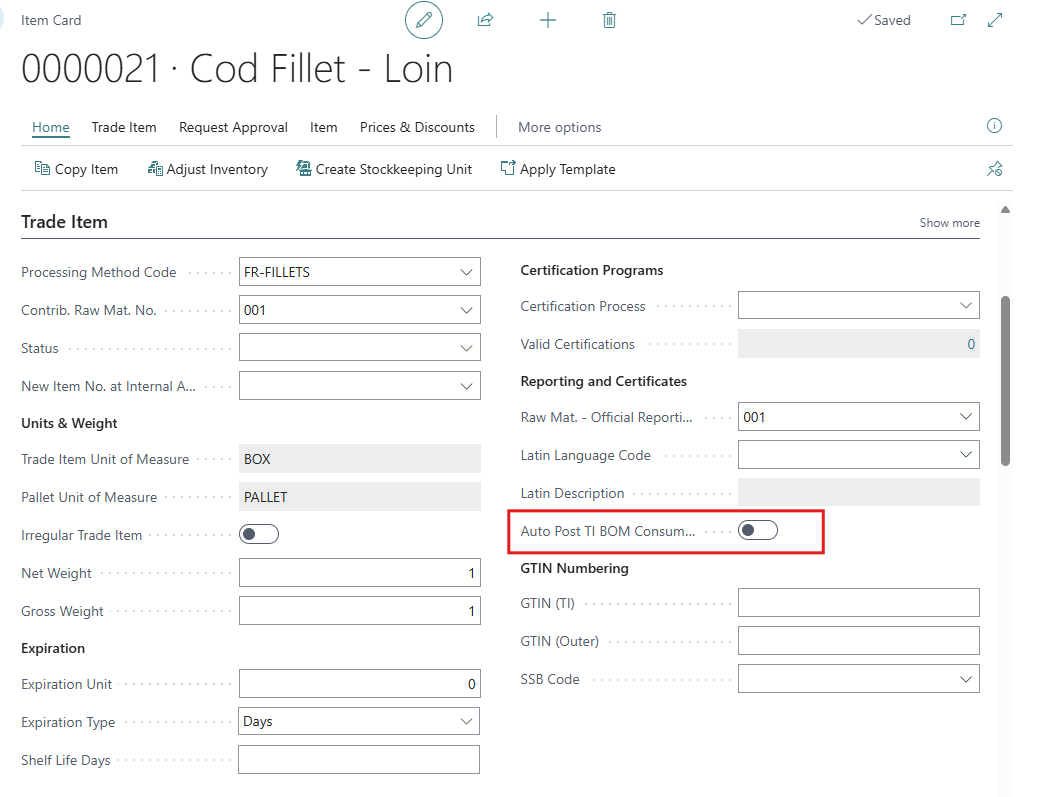This screenshot has width=1044, height=797.
Task: Open the Status dropdown
Action: pos(466,348)
